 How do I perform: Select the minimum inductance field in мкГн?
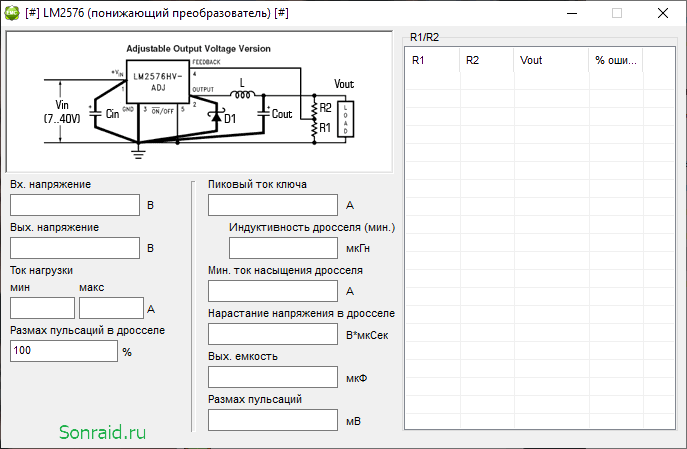(x=283, y=248)
